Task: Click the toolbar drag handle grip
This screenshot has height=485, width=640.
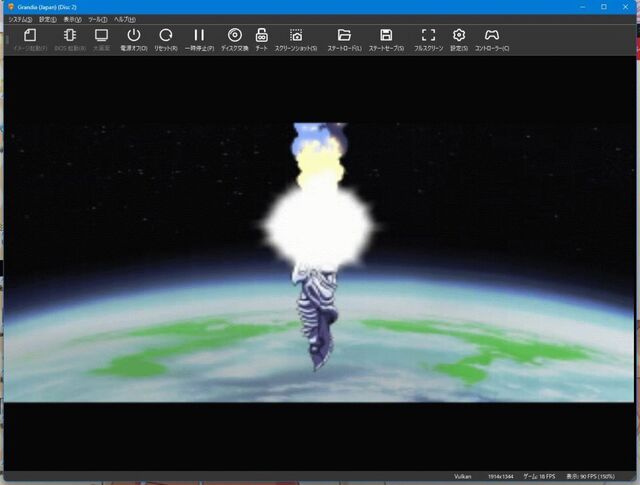Action: coord(7,40)
